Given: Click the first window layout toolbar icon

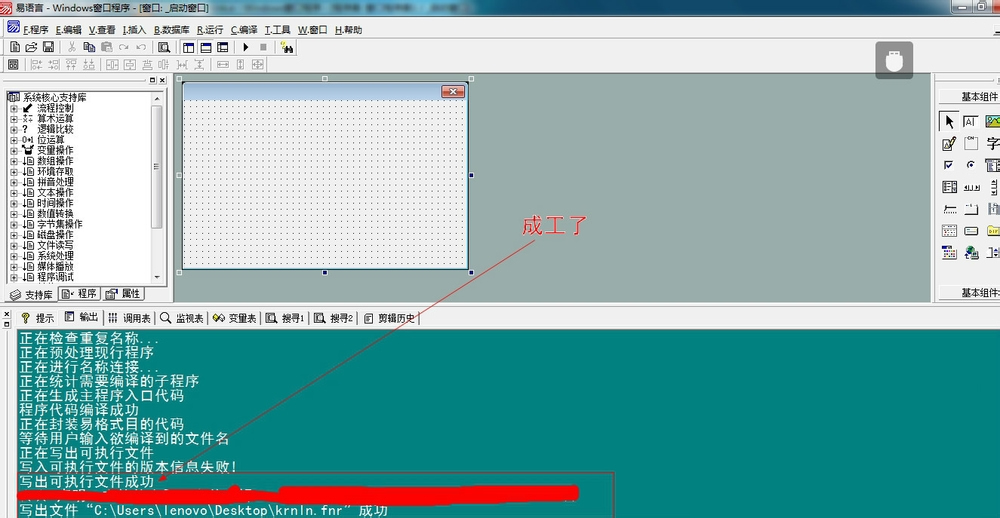Looking at the screenshot, I should point(188,47).
